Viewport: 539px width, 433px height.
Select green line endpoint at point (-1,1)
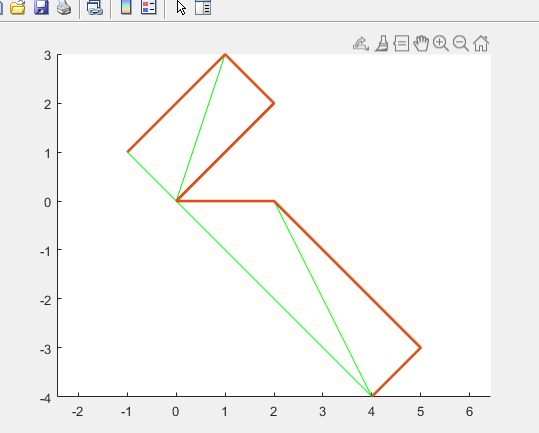tap(128, 152)
